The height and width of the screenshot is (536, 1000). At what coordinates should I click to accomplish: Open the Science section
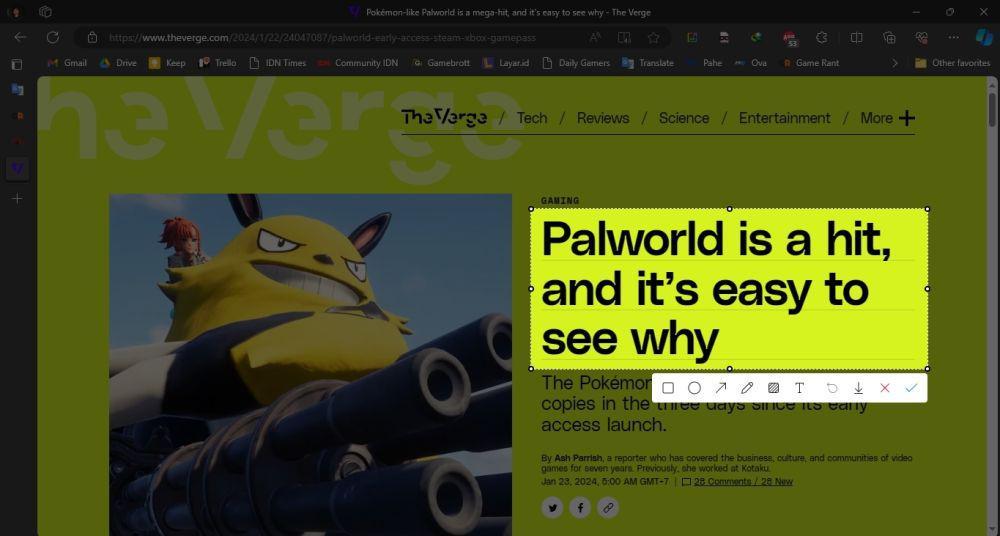(x=684, y=118)
